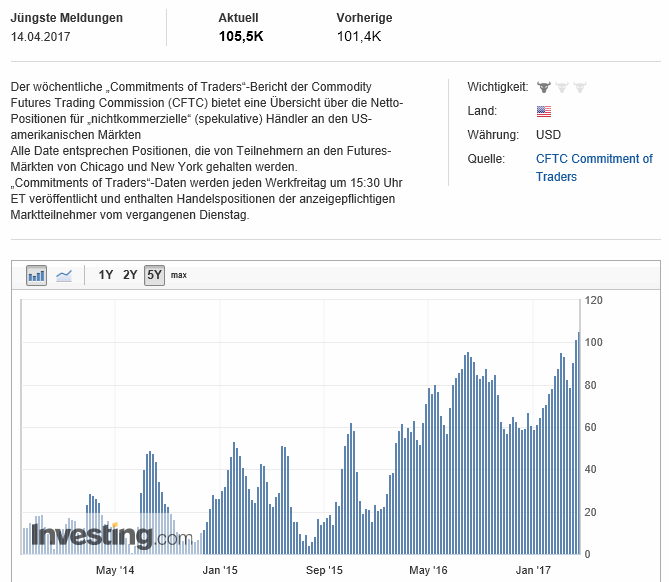The height and width of the screenshot is (582, 669).
Task: Click the 80 y-axis label
Action: (x=590, y=385)
